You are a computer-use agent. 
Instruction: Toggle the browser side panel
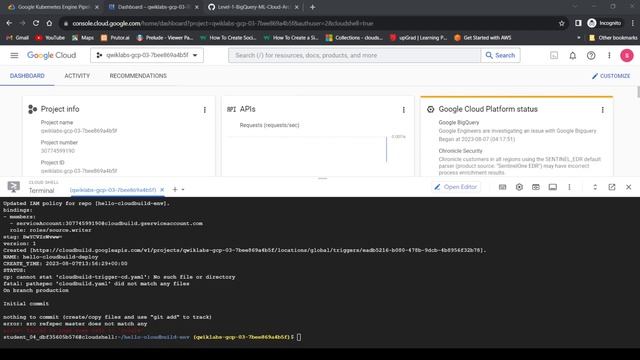click(x=578, y=23)
